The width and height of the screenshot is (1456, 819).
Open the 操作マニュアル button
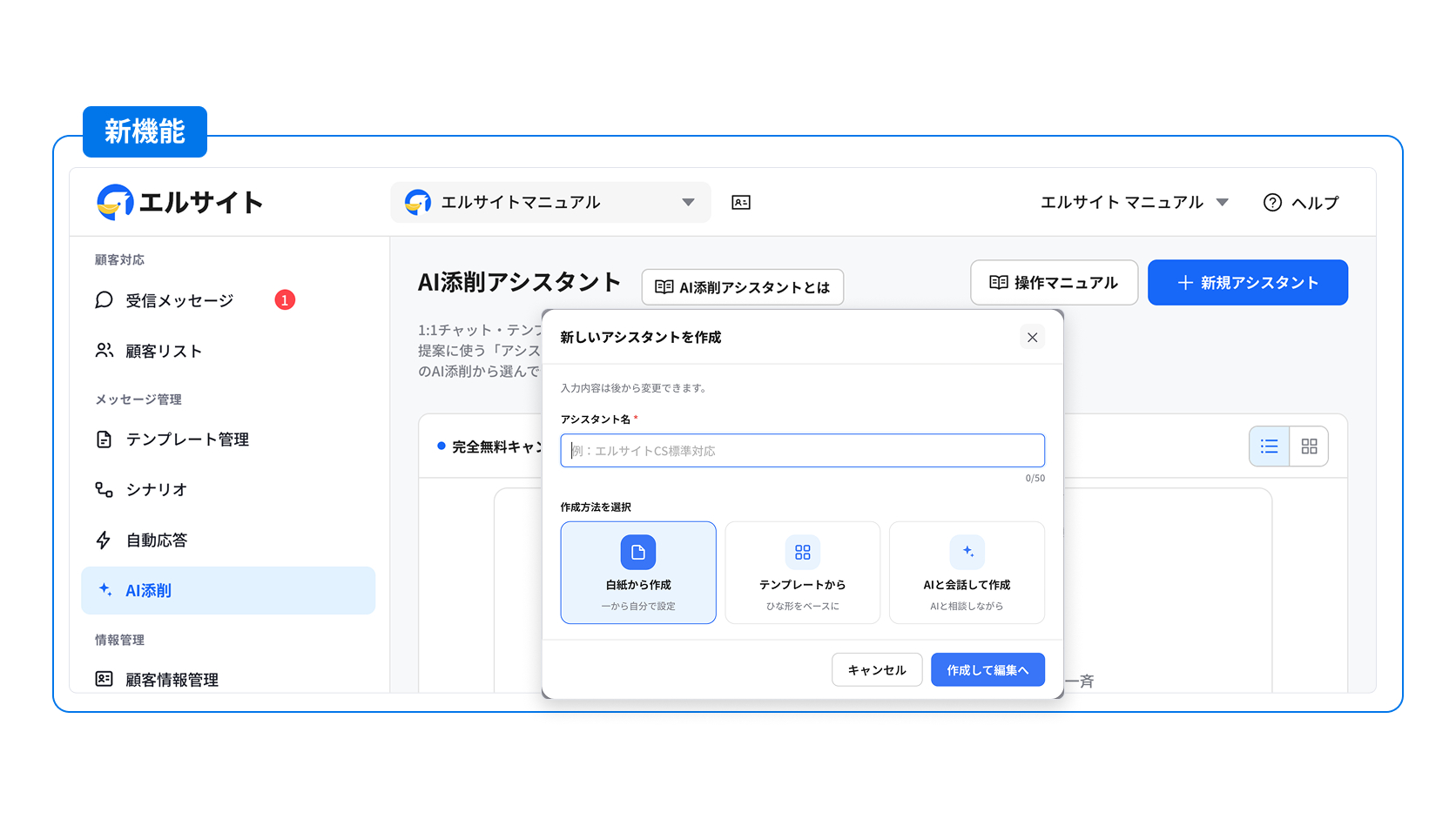pos(1054,283)
